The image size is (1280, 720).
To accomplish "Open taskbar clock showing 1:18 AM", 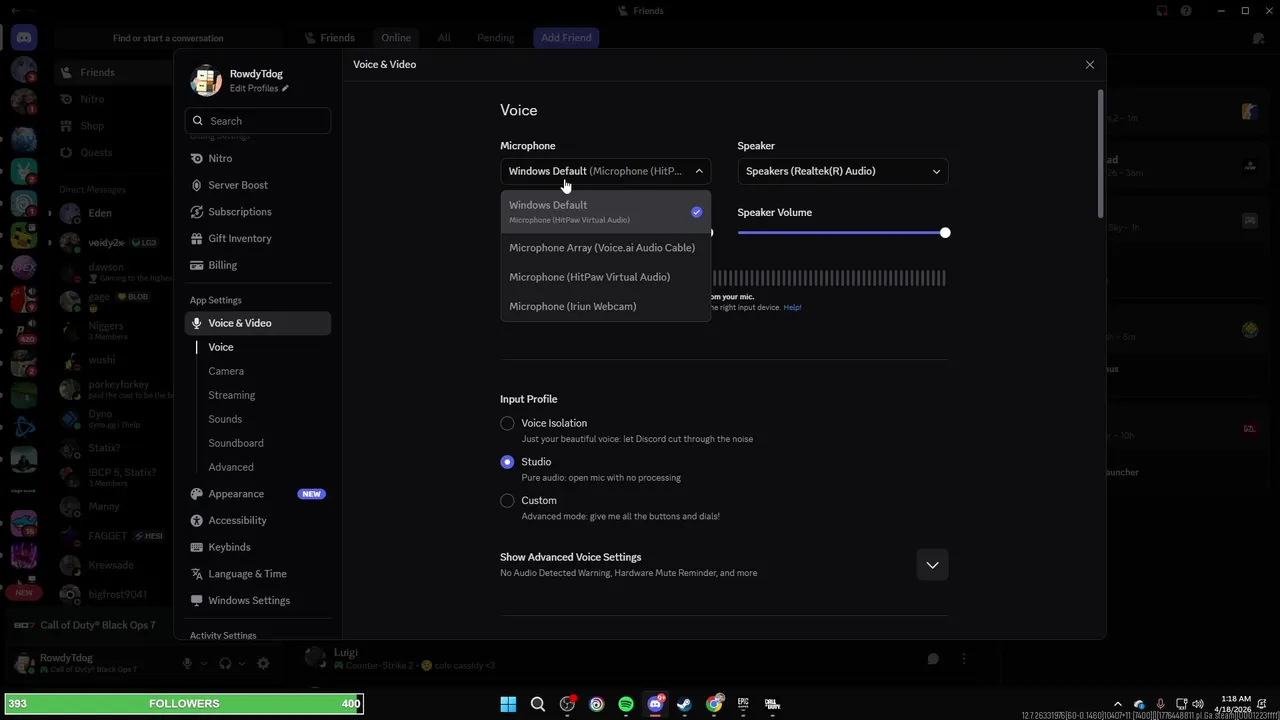I will (x=1236, y=703).
